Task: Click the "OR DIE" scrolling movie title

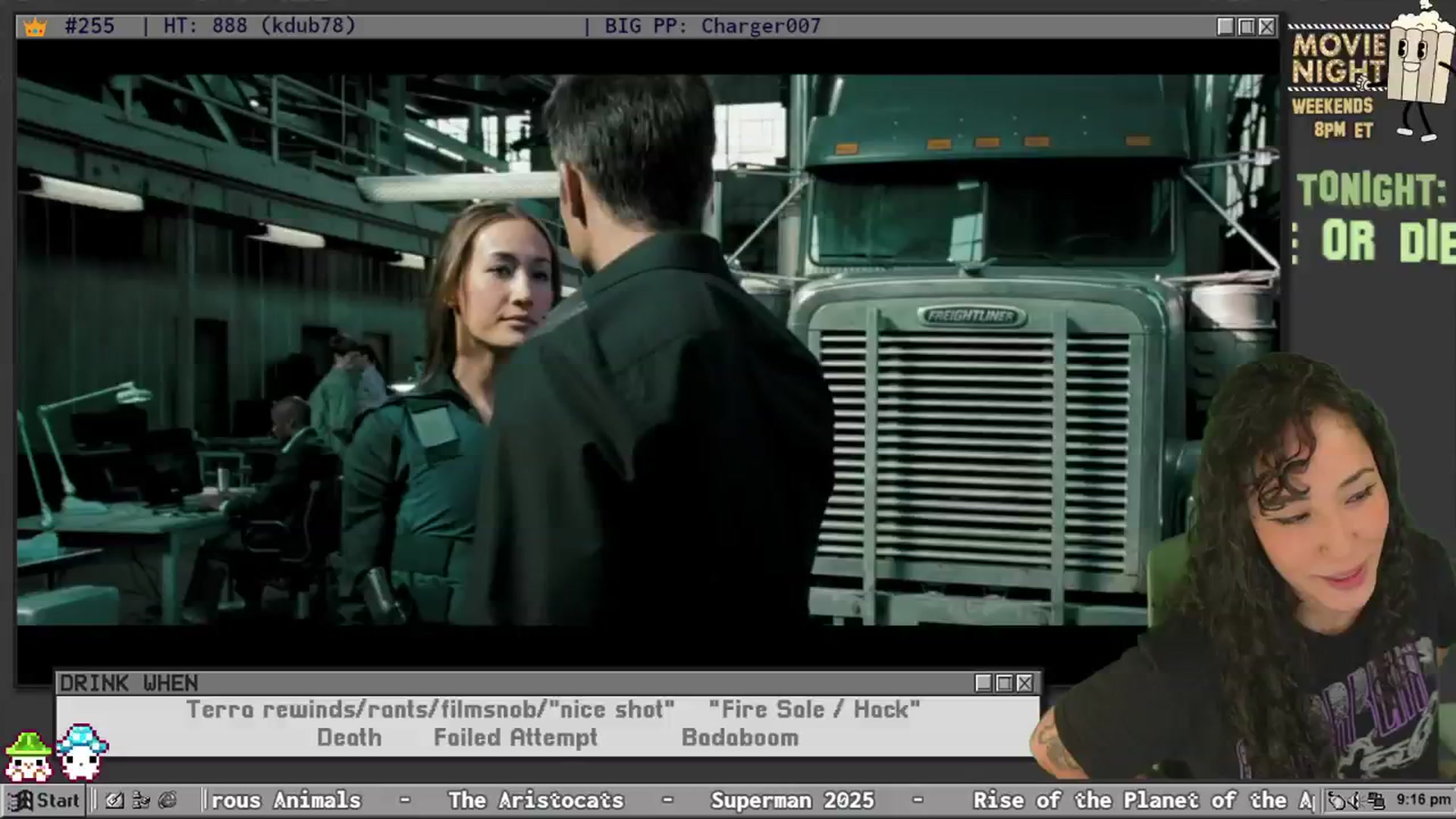Action: click(1388, 242)
